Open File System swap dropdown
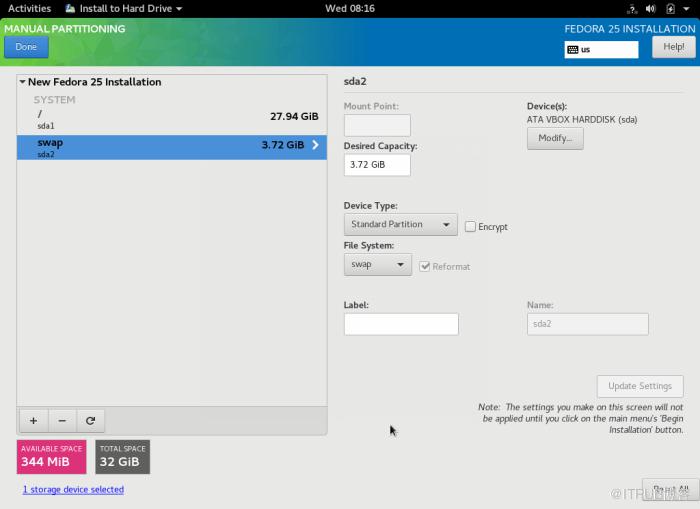 click(378, 265)
